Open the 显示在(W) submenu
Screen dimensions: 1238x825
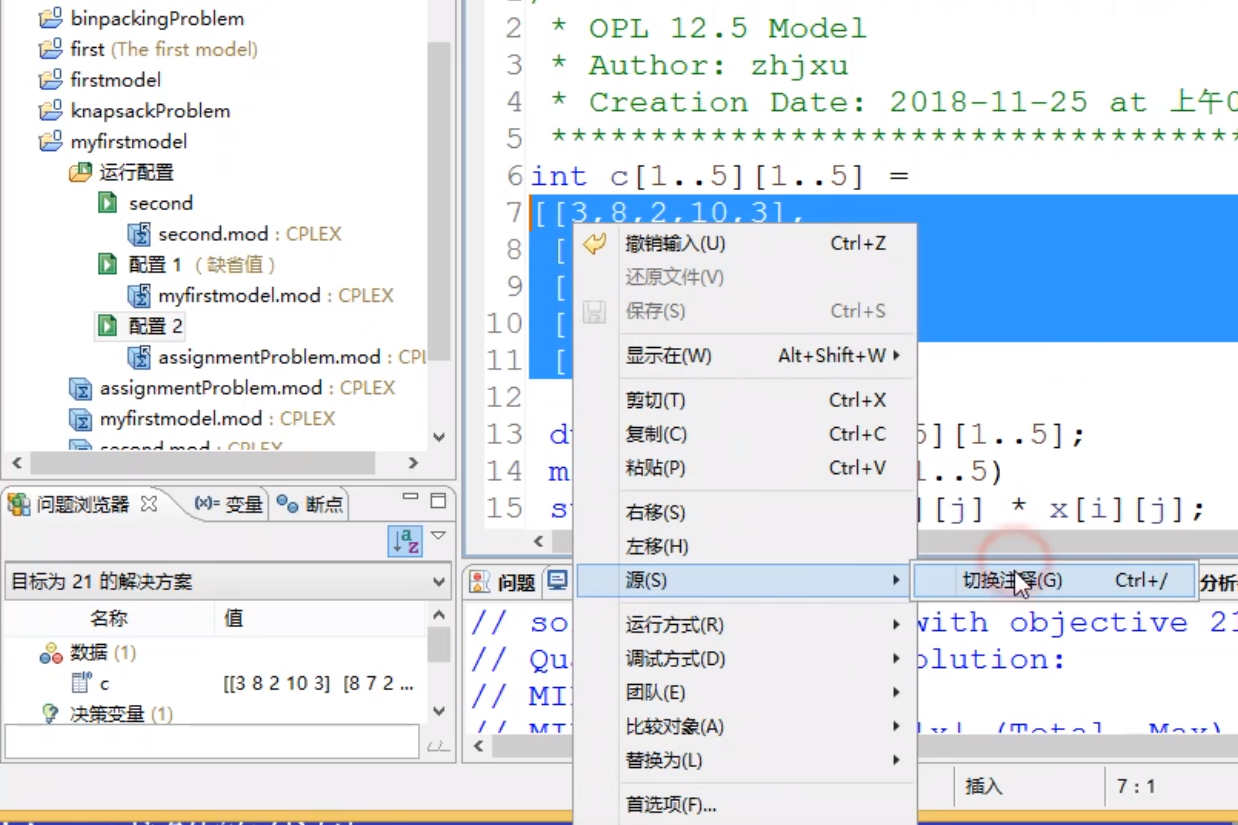(x=745, y=355)
